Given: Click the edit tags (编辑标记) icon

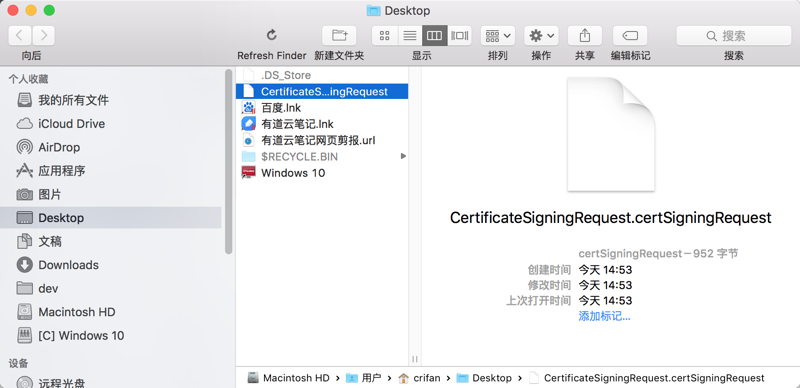Looking at the screenshot, I should coord(630,35).
